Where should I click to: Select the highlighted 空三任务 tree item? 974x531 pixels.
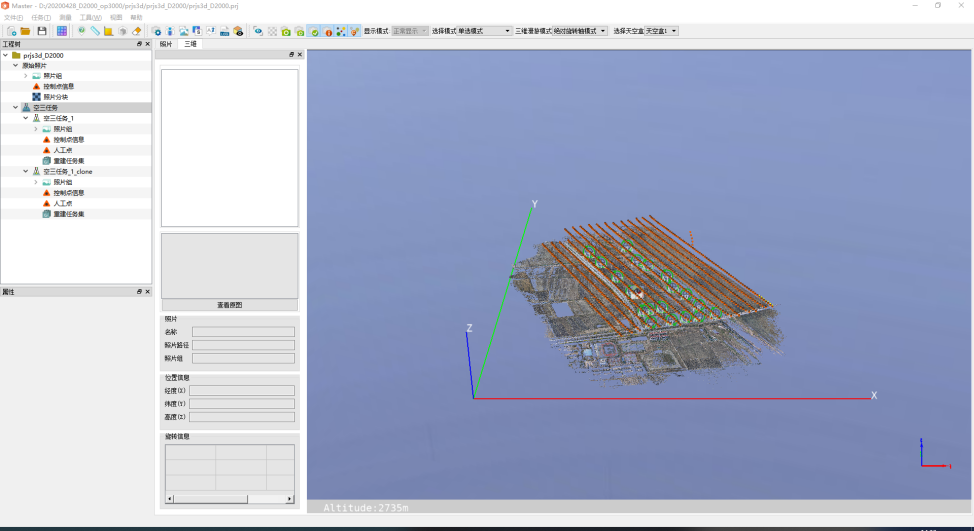pos(45,107)
